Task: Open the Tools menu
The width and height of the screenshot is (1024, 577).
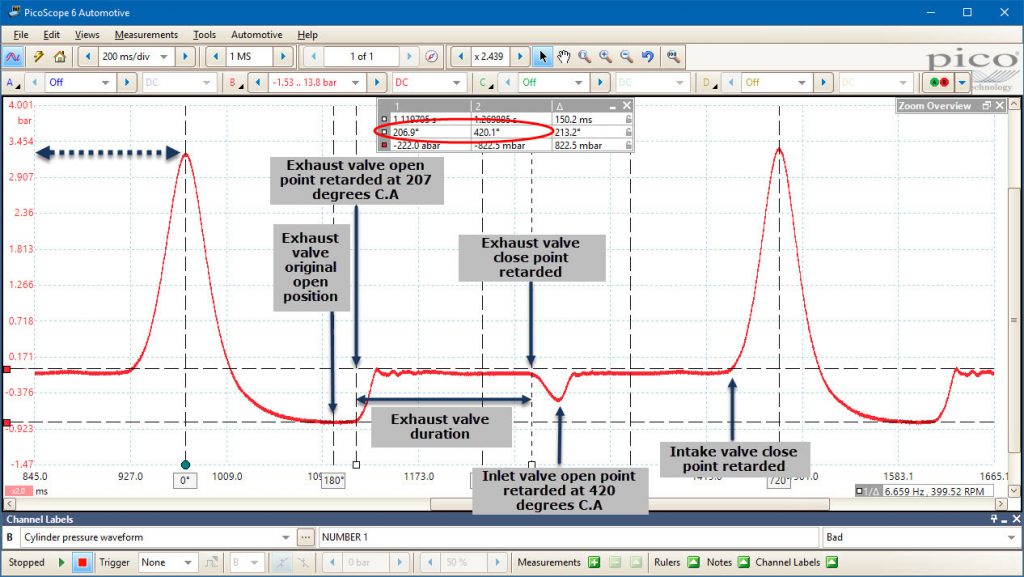Action: tap(204, 35)
